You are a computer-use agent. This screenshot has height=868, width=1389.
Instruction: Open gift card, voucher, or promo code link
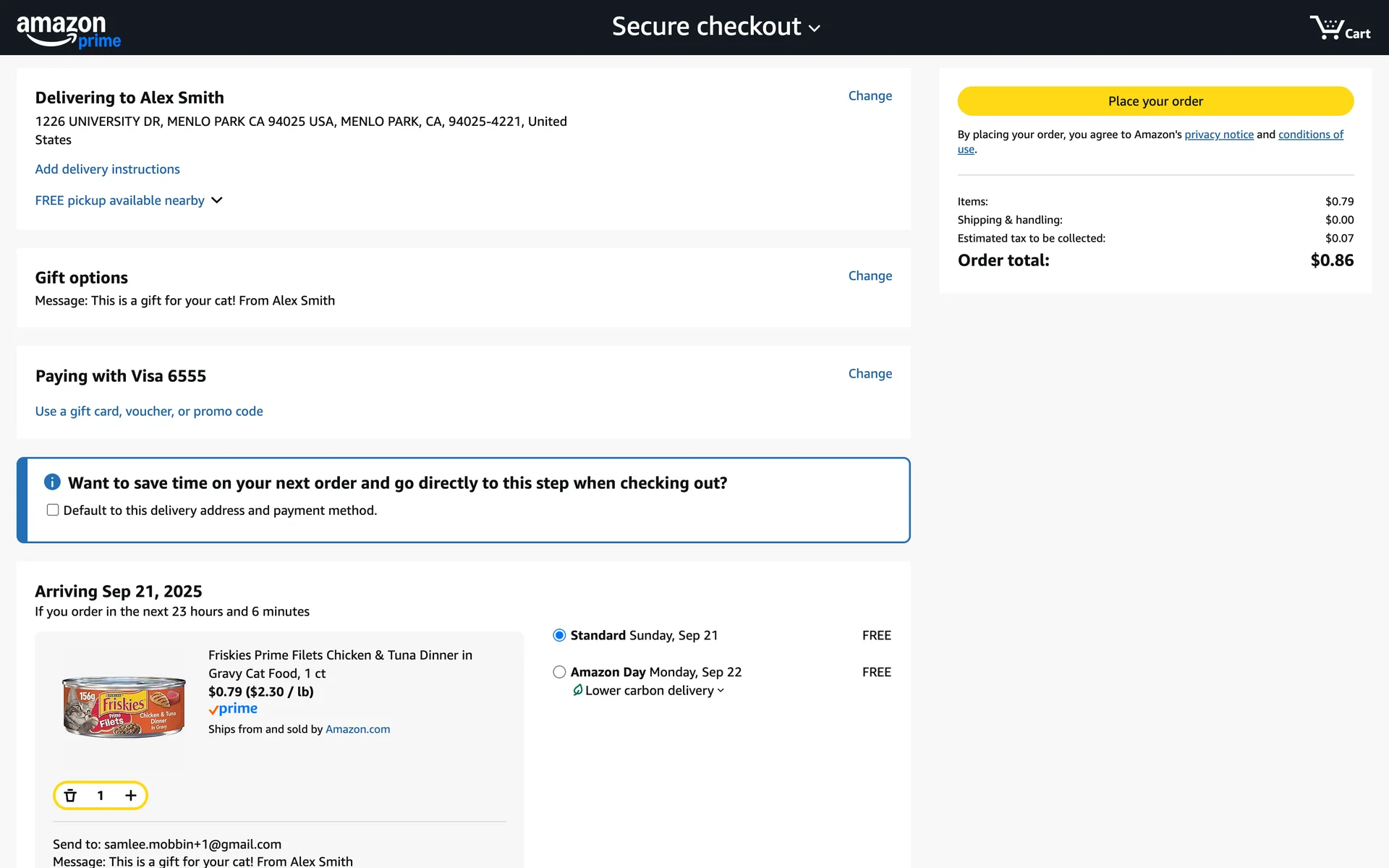149,411
